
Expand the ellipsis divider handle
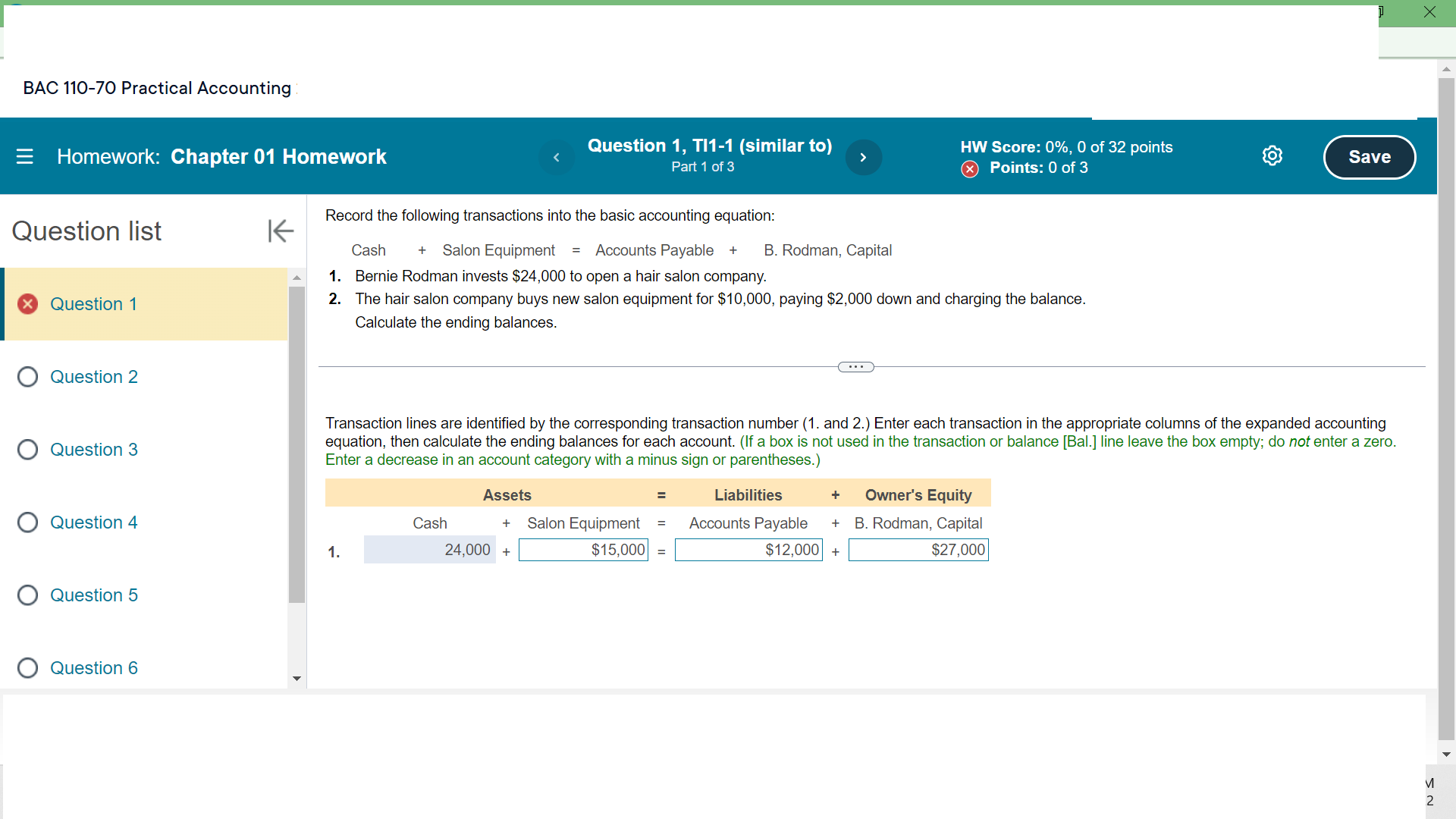[x=855, y=367]
